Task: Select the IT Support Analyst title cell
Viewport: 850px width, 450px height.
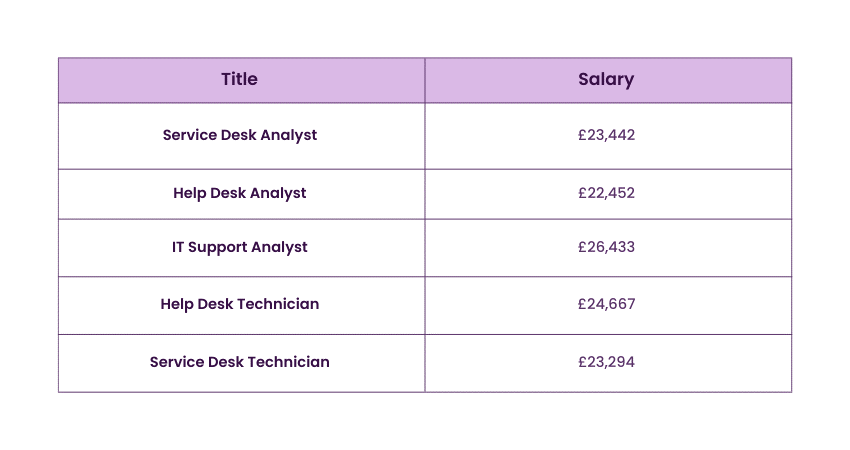Action: (240, 247)
